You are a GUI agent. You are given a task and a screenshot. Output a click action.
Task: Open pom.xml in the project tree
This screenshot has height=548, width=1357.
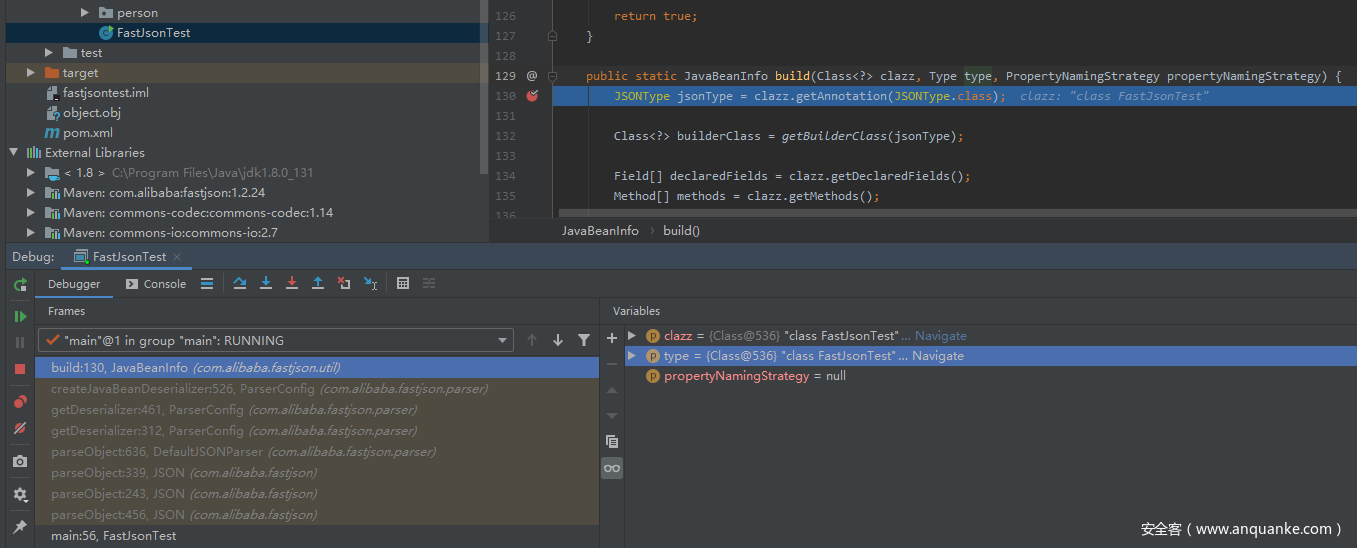pyautogui.click(x=87, y=133)
